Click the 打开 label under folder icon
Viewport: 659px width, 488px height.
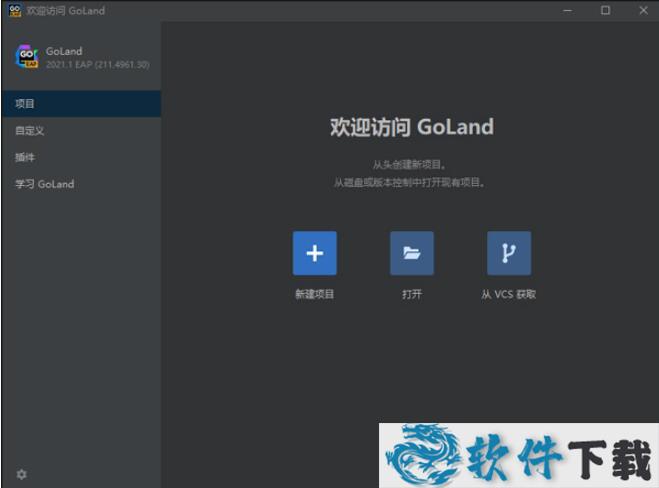pyautogui.click(x=411, y=294)
